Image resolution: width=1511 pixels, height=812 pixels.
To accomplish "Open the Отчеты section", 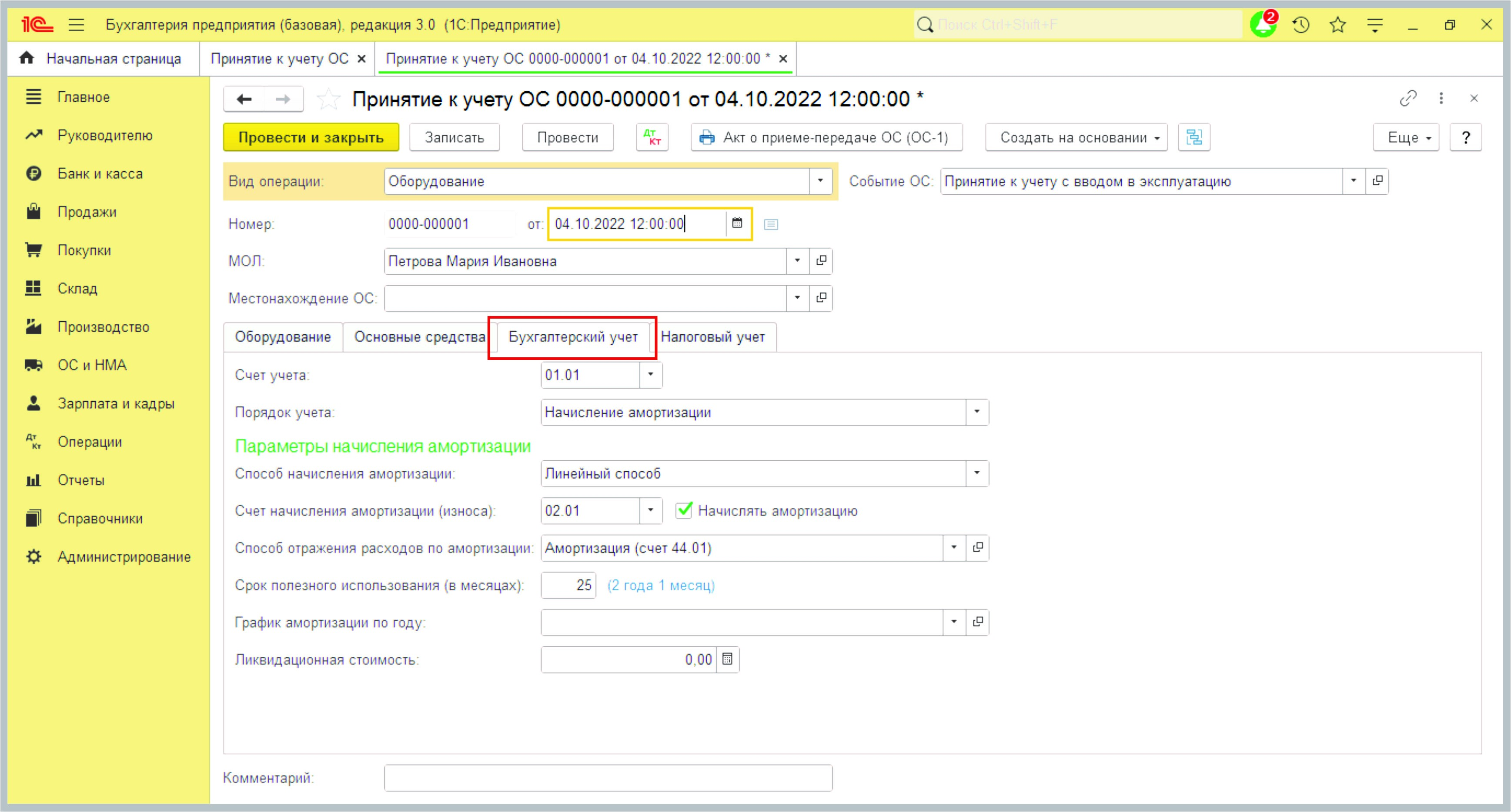I will coord(81,480).
